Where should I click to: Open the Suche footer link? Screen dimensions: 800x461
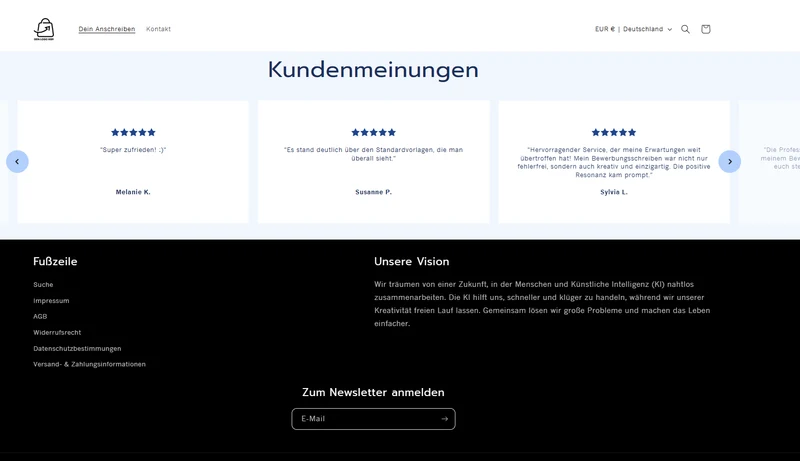[x=43, y=285]
